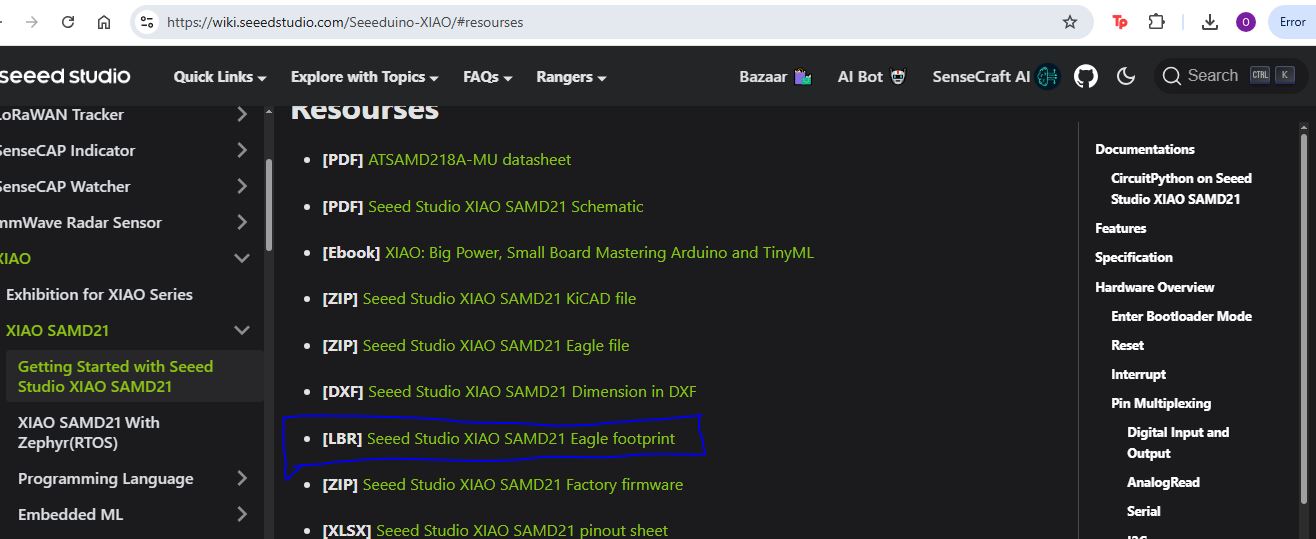
Task: Open the Search box
Action: click(x=1230, y=76)
